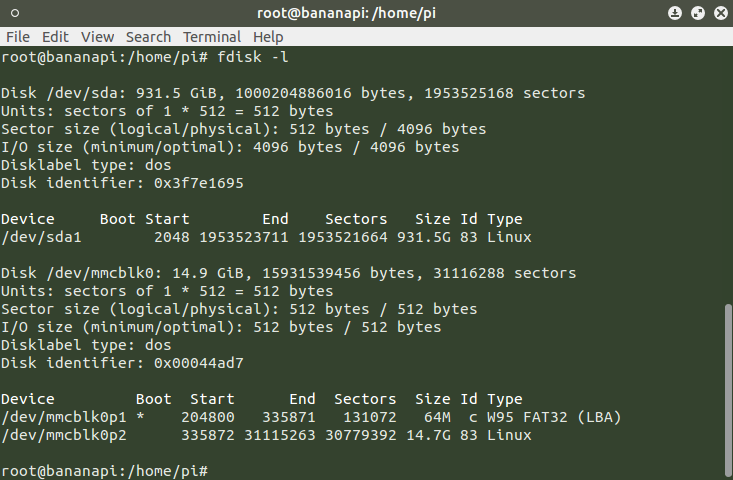
Task: Open the Search menu
Action: [x=148, y=37]
